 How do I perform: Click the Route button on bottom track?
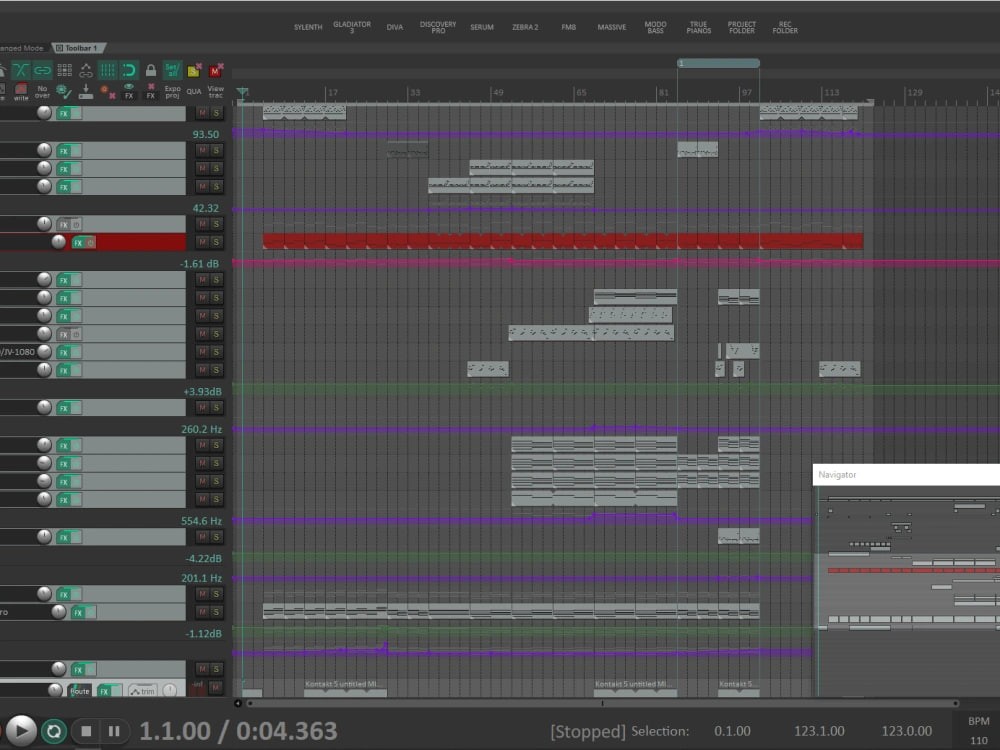tap(80, 691)
